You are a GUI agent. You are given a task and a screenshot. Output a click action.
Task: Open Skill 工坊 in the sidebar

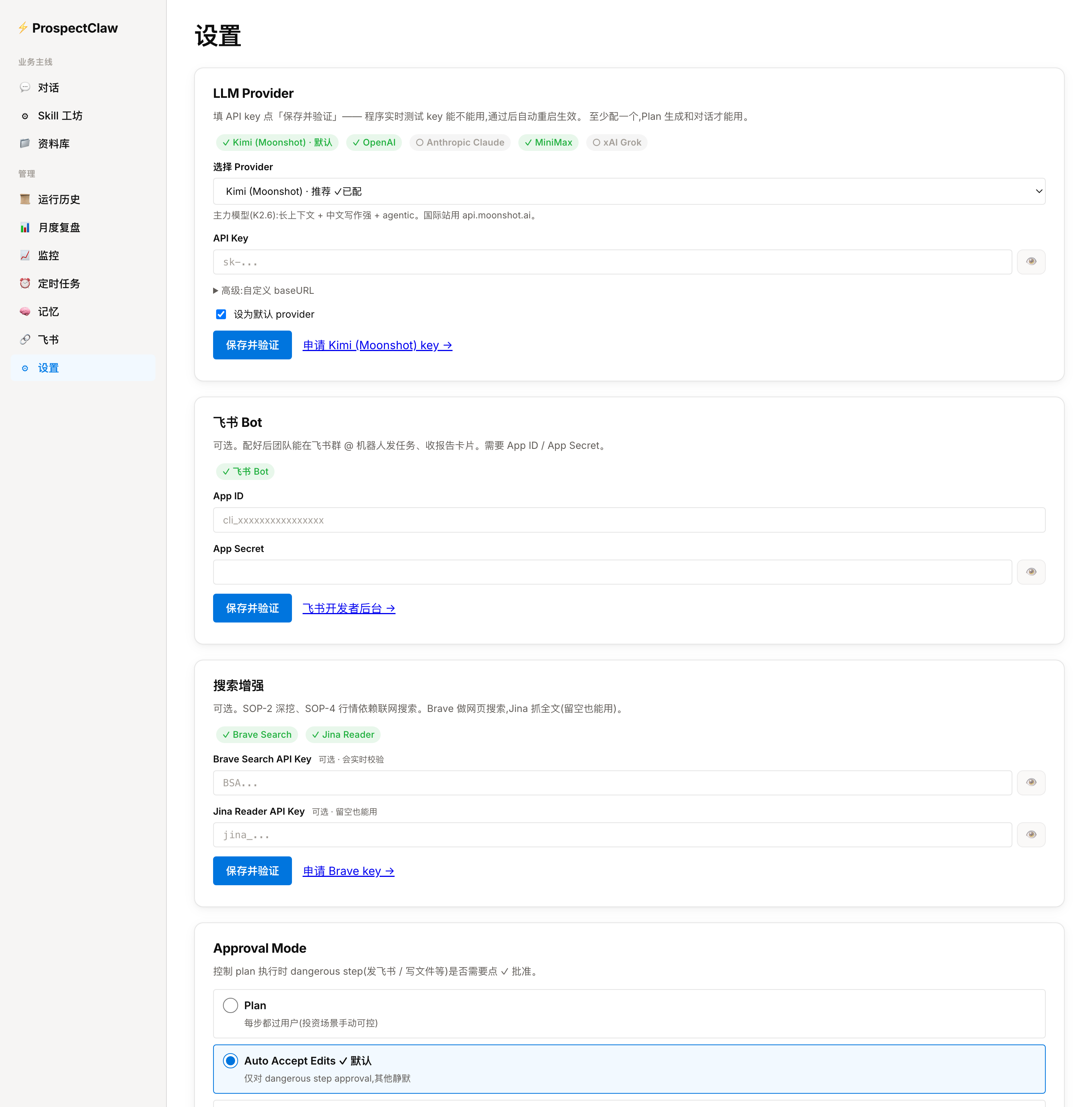pyautogui.click(x=83, y=116)
